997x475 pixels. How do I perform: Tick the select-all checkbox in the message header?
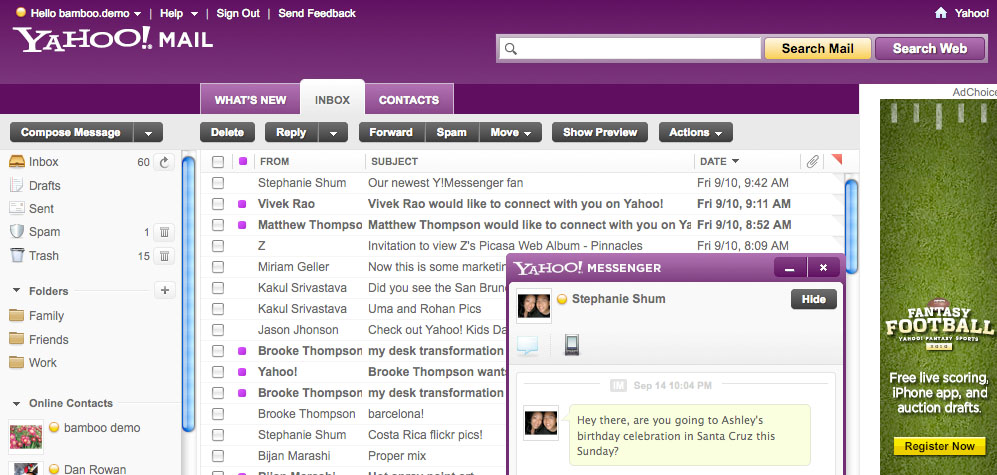point(218,161)
